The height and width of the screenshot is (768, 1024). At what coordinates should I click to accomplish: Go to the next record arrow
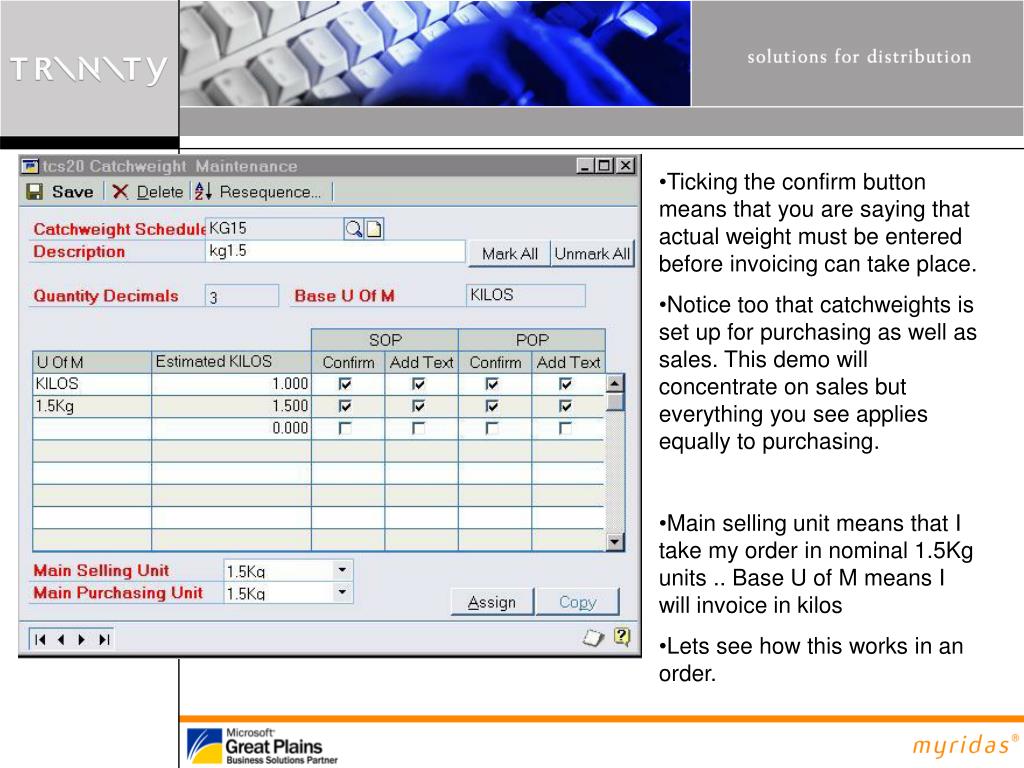[x=82, y=639]
